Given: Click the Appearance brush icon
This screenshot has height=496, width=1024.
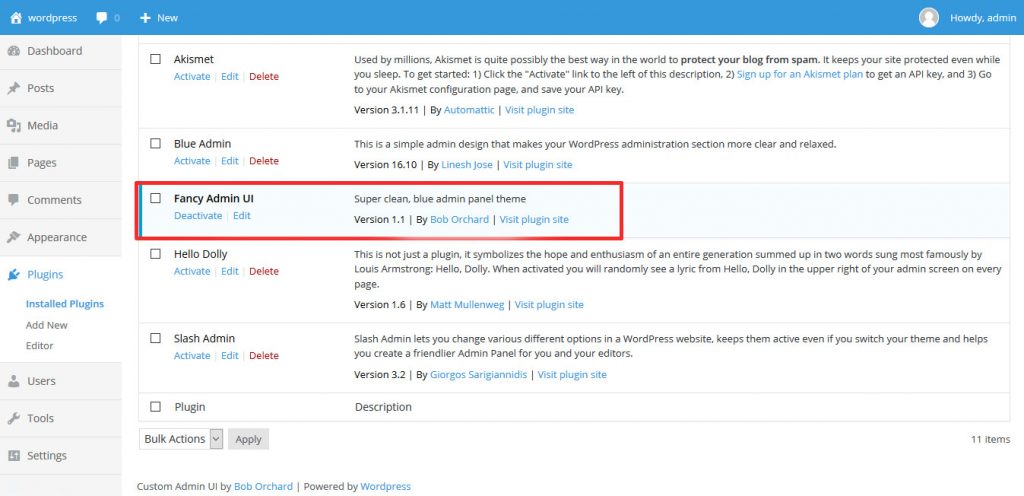Looking at the screenshot, I should coord(14,238).
